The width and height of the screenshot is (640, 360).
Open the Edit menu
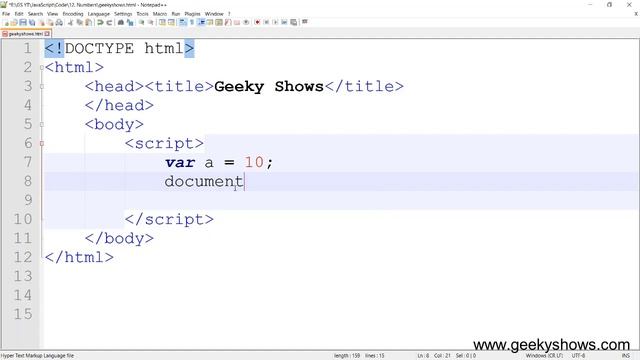click(x=19, y=14)
